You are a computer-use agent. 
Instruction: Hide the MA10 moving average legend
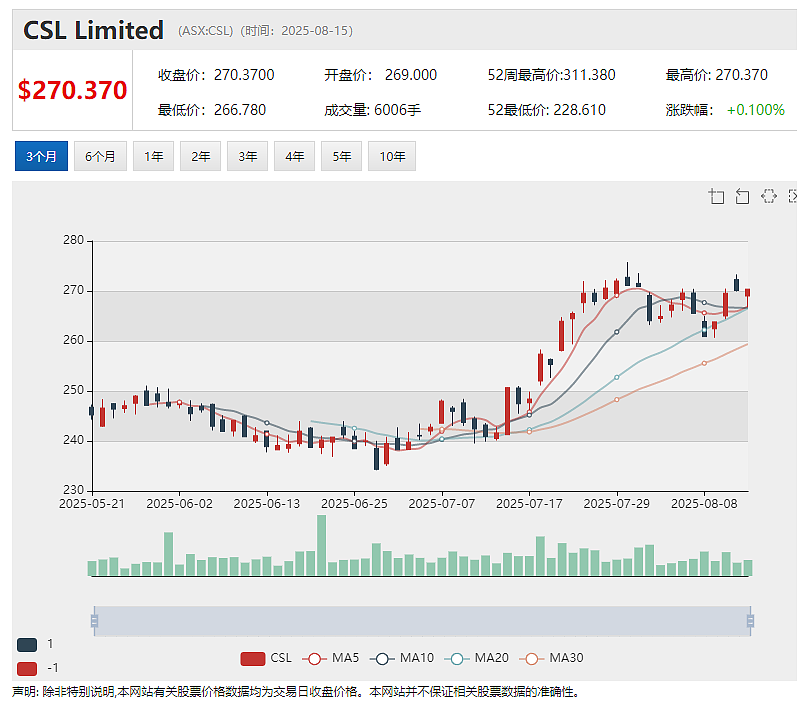(402, 658)
